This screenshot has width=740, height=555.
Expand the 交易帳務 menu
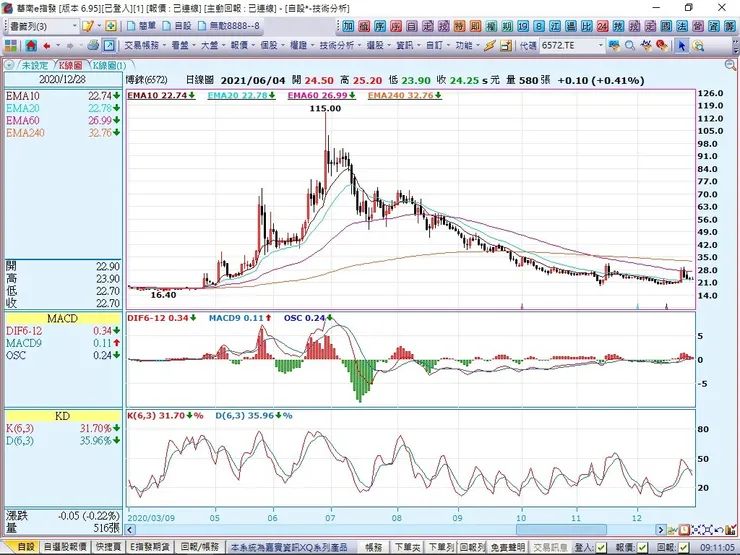145,46
